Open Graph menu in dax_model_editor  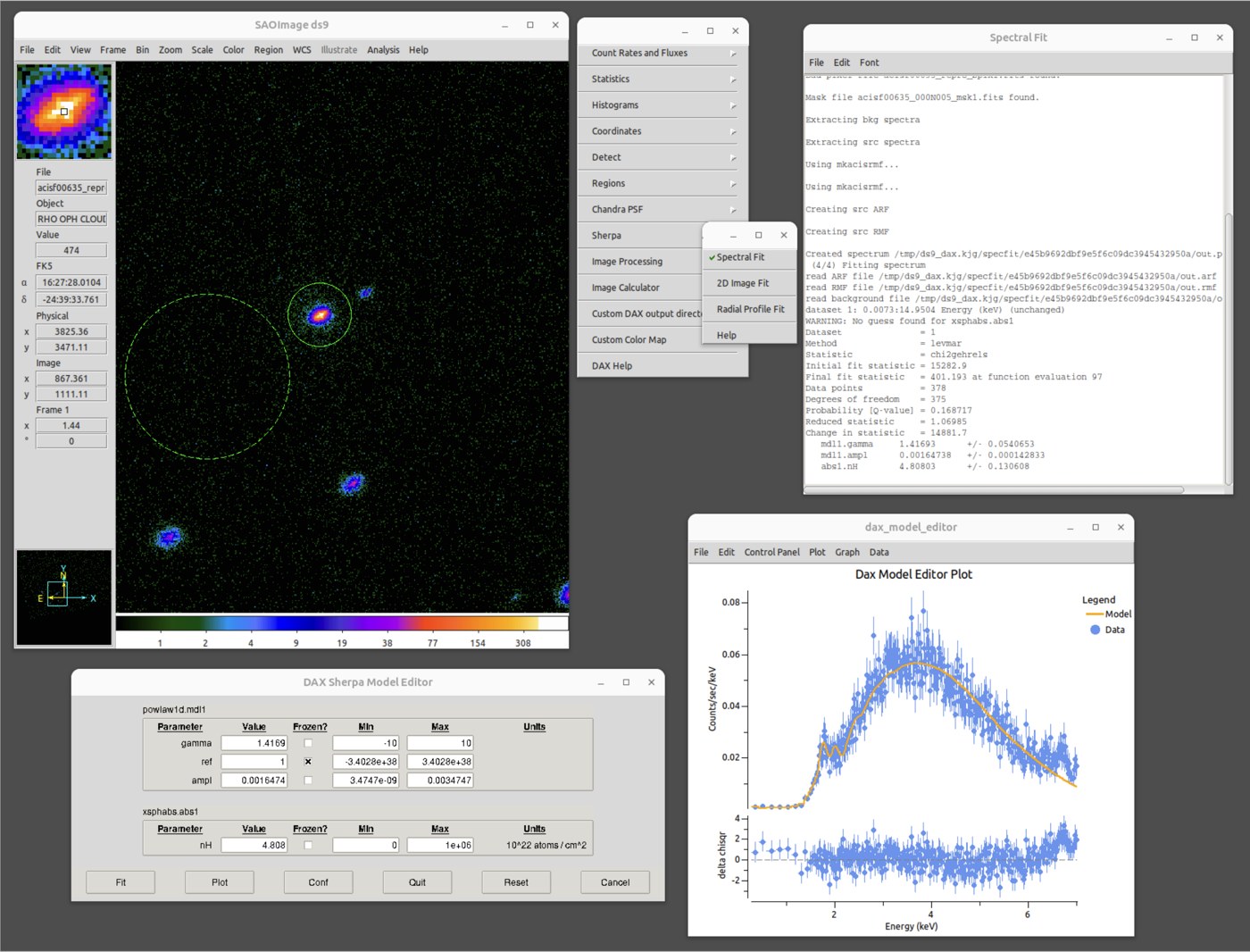click(x=847, y=552)
